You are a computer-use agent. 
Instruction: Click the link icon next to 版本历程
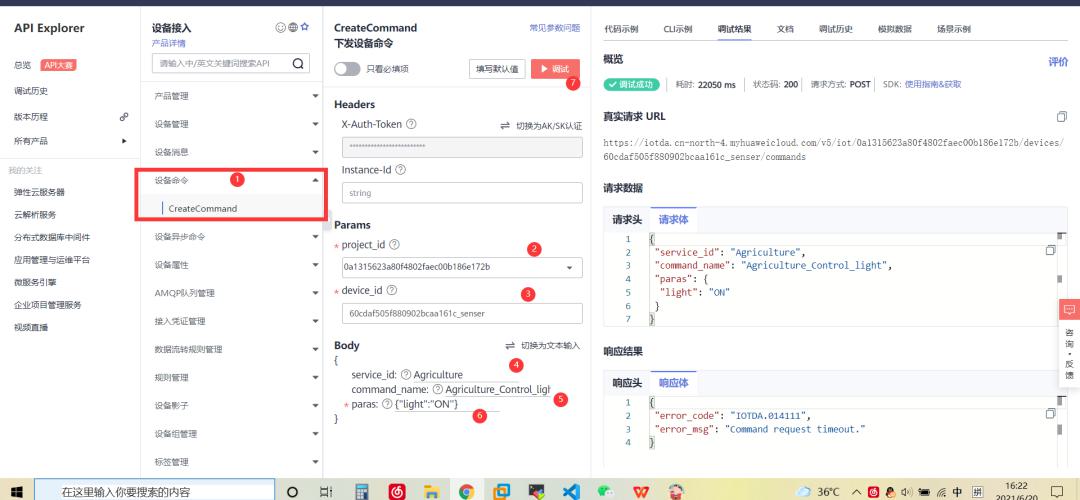coord(124,117)
